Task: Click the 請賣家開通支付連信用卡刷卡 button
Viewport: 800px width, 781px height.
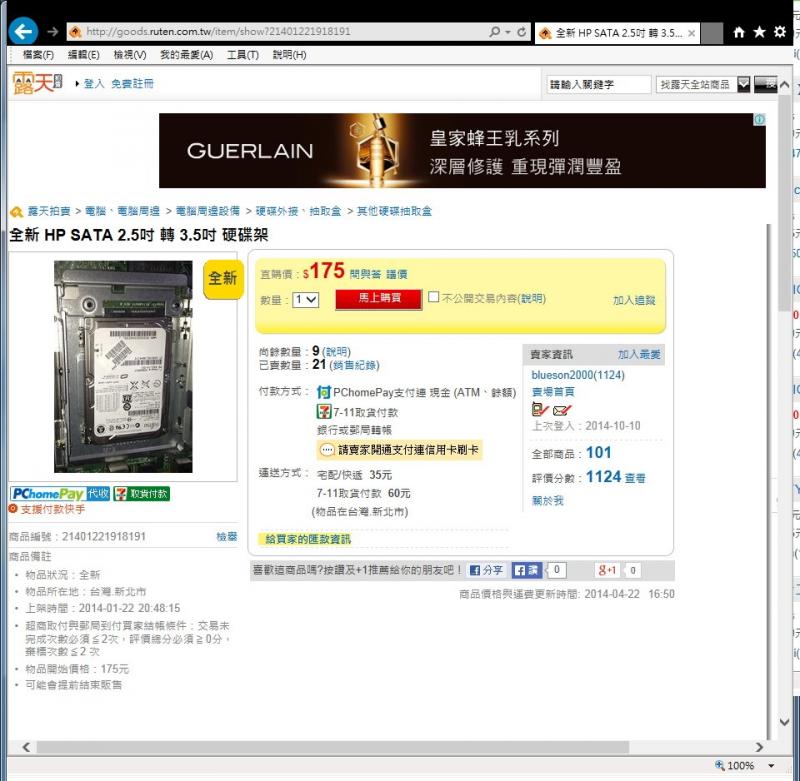Action: [x=399, y=450]
